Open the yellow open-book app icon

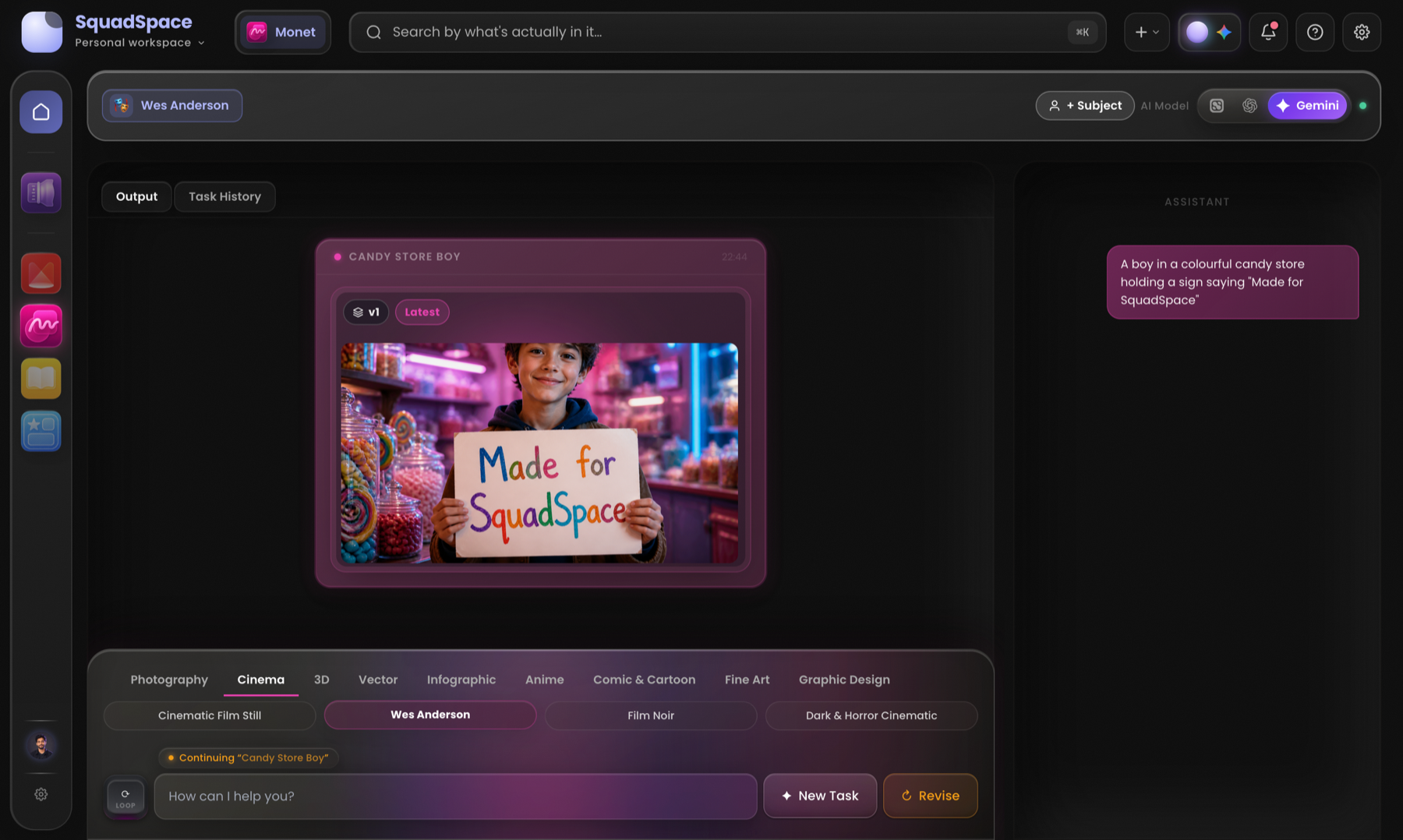tap(41, 379)
